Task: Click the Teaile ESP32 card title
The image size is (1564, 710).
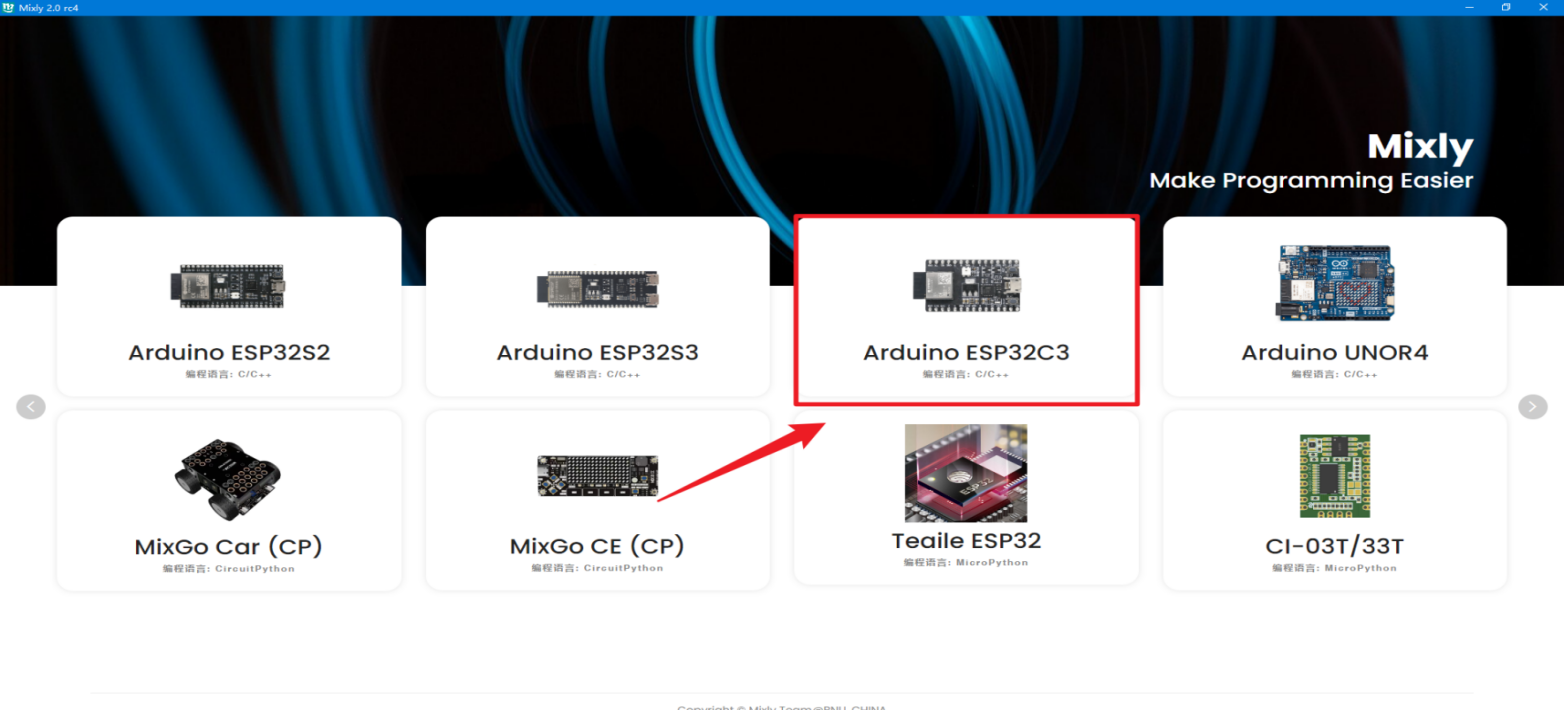Action: pyautogui.click(x=966, y=540)
